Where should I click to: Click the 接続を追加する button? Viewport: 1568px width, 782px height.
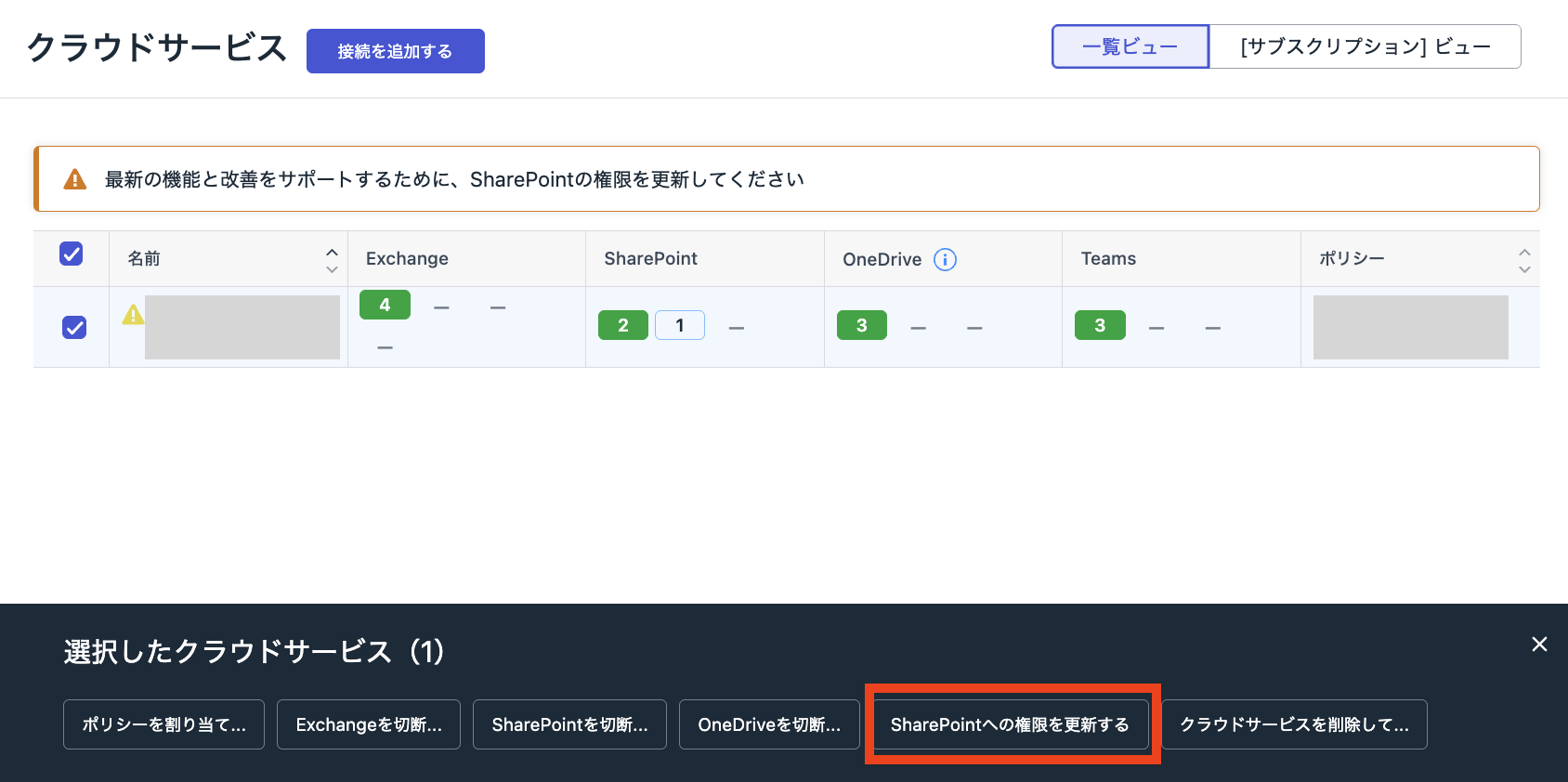point(396,51)
